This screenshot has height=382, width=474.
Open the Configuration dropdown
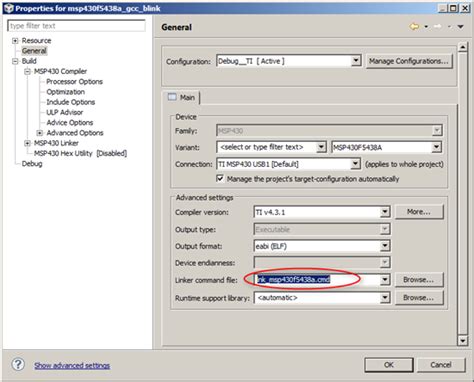[356, 61]
